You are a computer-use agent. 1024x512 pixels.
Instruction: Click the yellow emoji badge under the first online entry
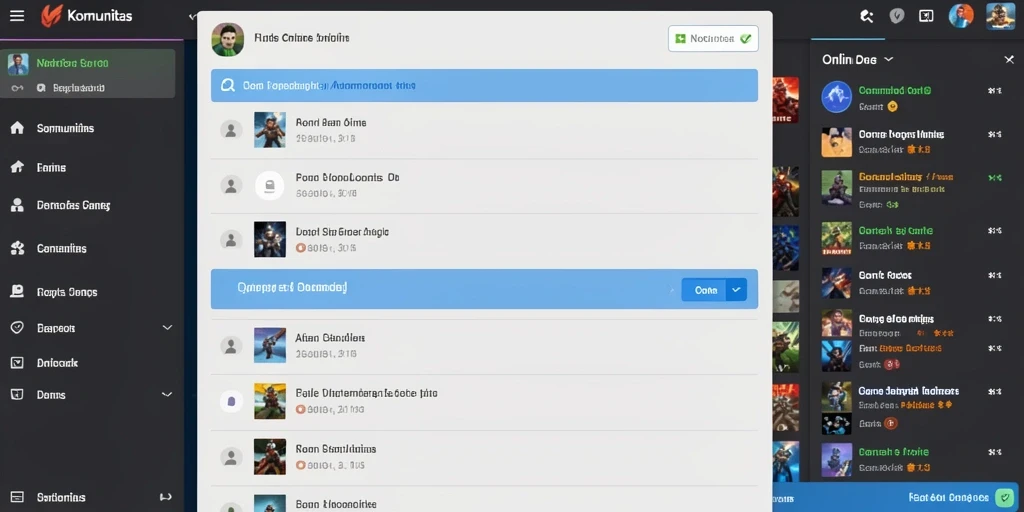893,106
